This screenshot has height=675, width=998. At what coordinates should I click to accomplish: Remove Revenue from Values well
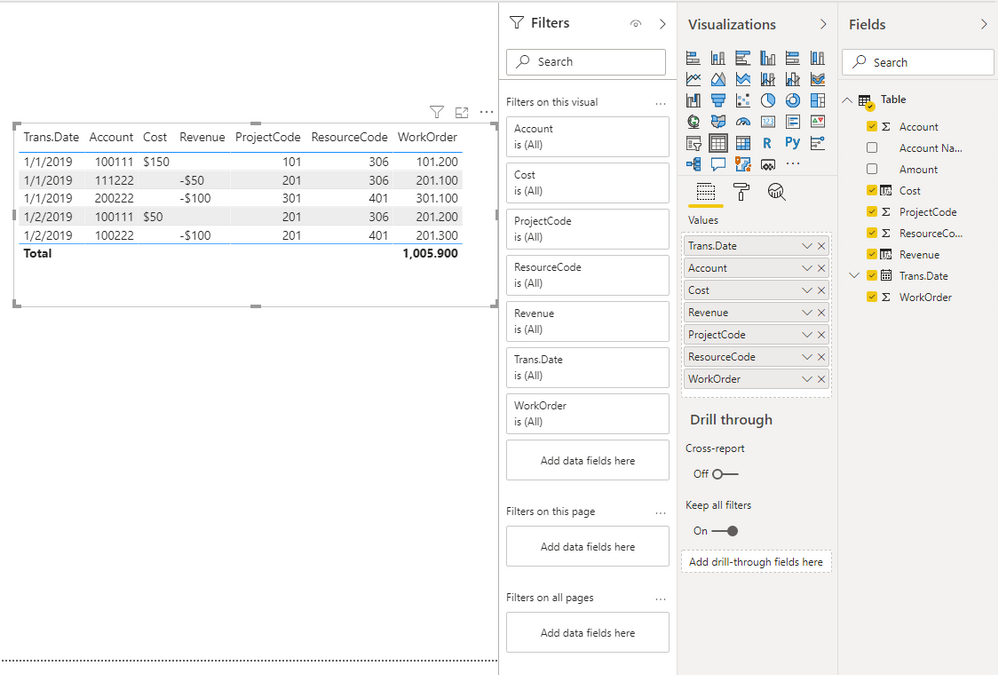point(821,312)
